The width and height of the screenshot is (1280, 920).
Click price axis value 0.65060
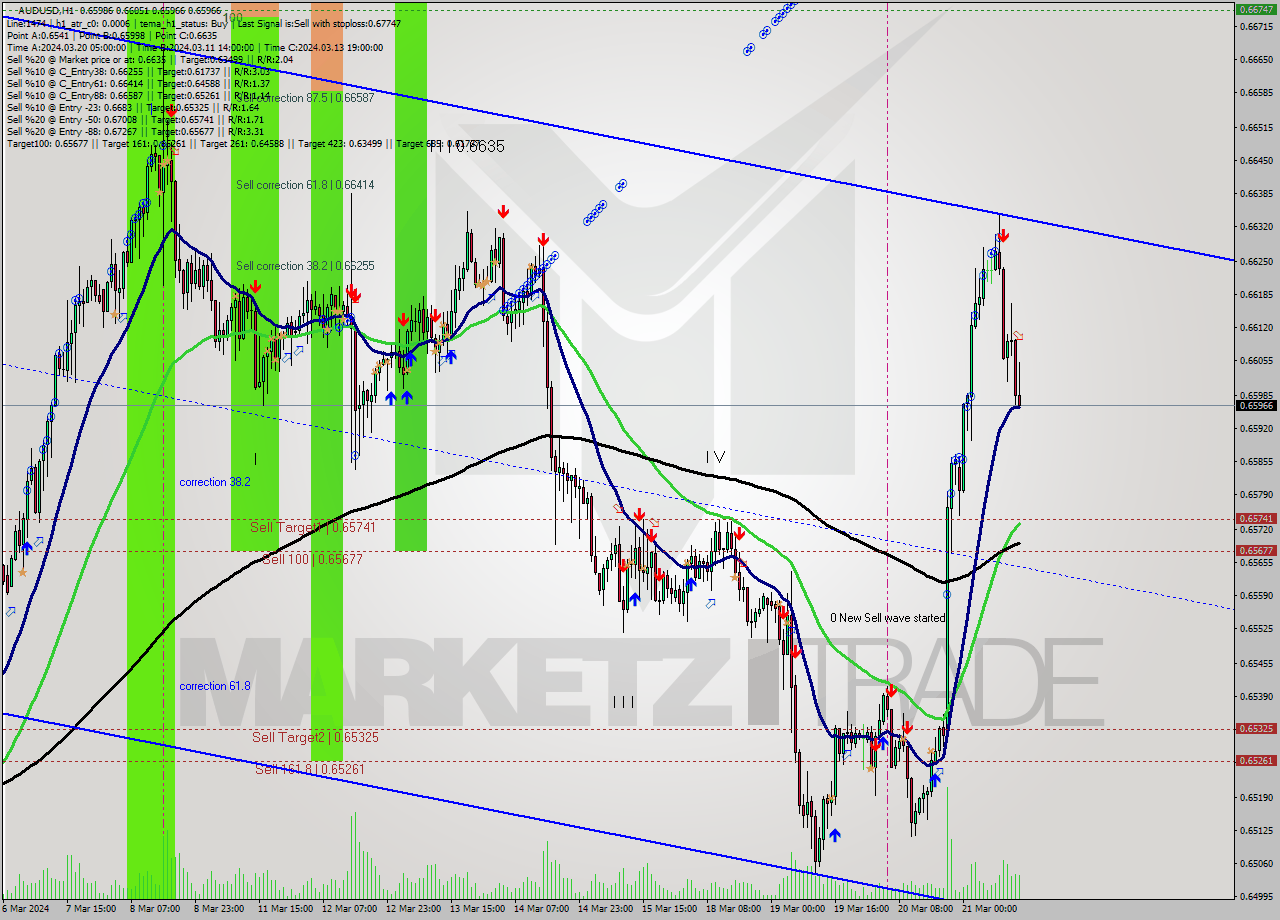coord(1257,863)
